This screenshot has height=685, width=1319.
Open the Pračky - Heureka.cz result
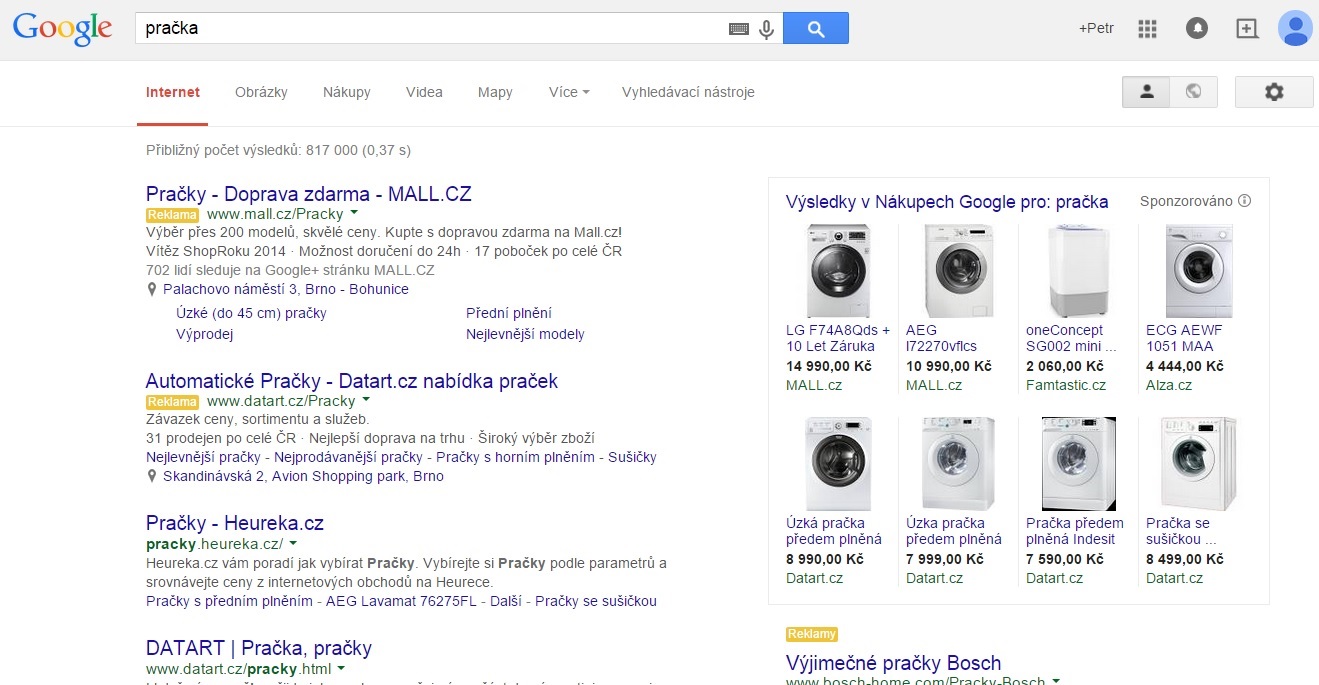click(x=235, y=523)
